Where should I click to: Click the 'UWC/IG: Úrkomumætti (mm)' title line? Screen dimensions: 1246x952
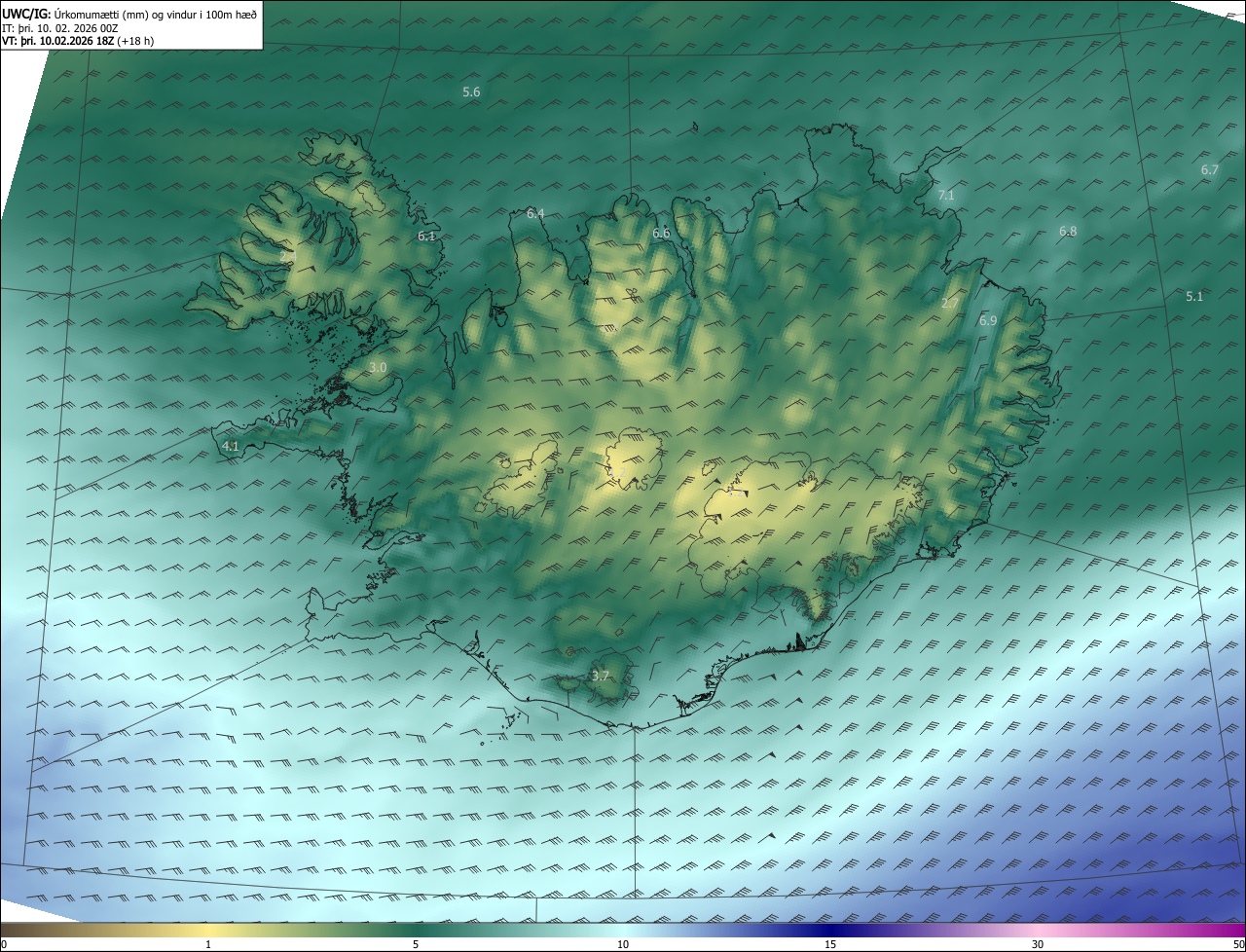tap(129, 14)
